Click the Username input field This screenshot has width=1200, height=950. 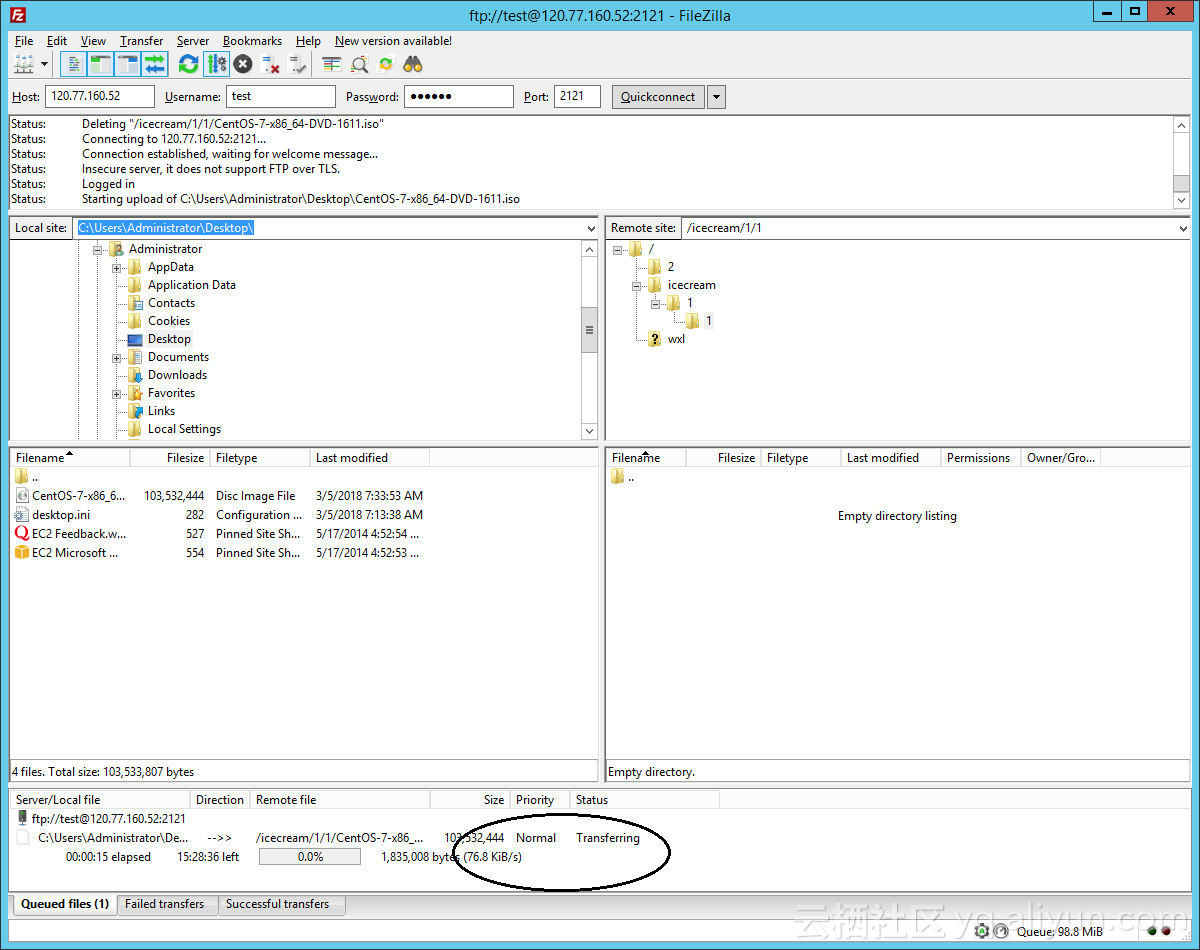coord(281,97)
